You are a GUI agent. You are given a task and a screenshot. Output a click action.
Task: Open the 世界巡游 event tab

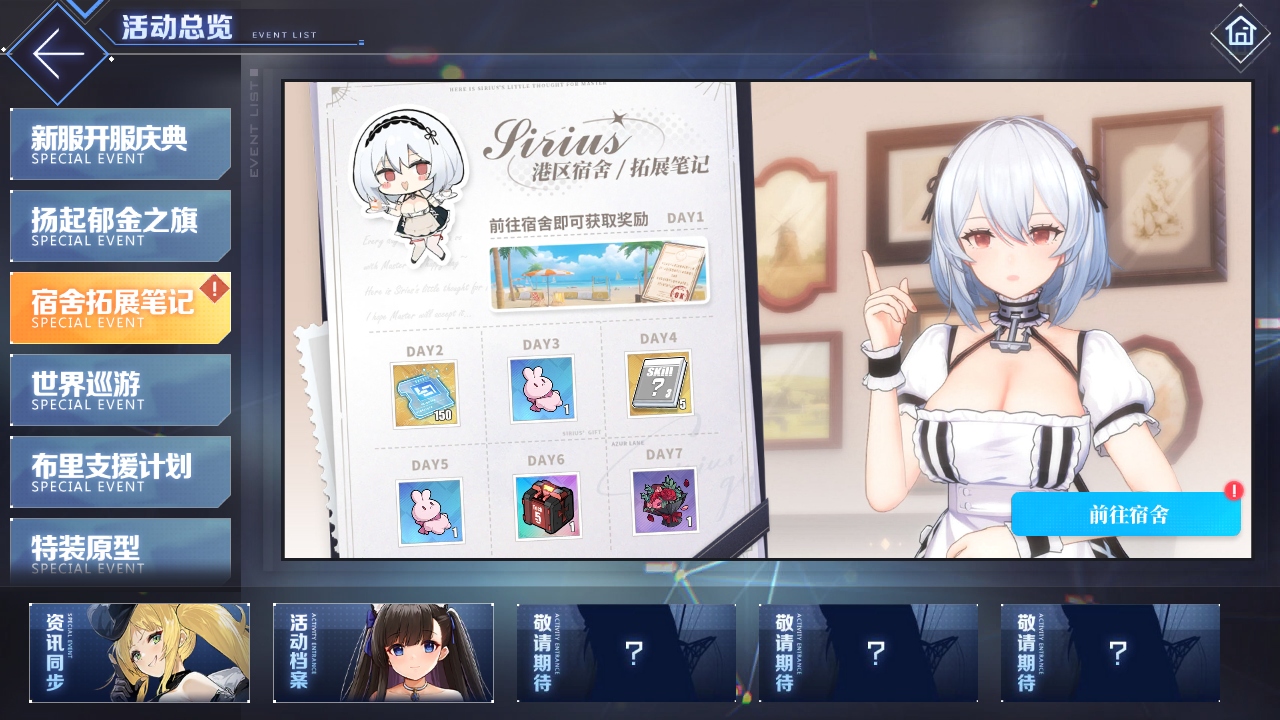tap(120, 390)
